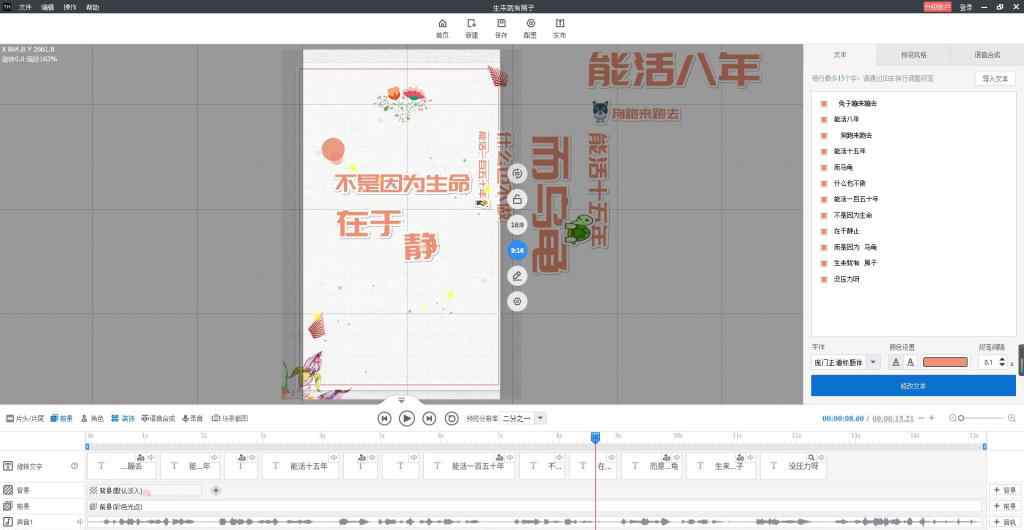This screenshot has height=530, width=1024.
Task: Add a track with + 声音
Action: (x=1006, y=523)
